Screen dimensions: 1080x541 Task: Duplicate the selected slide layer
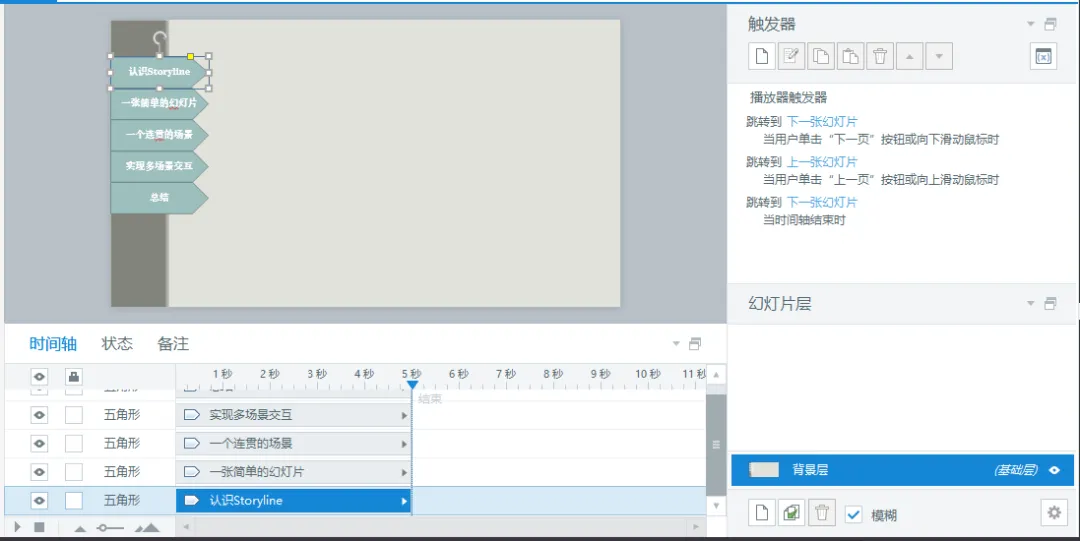(x=791, y=513)
